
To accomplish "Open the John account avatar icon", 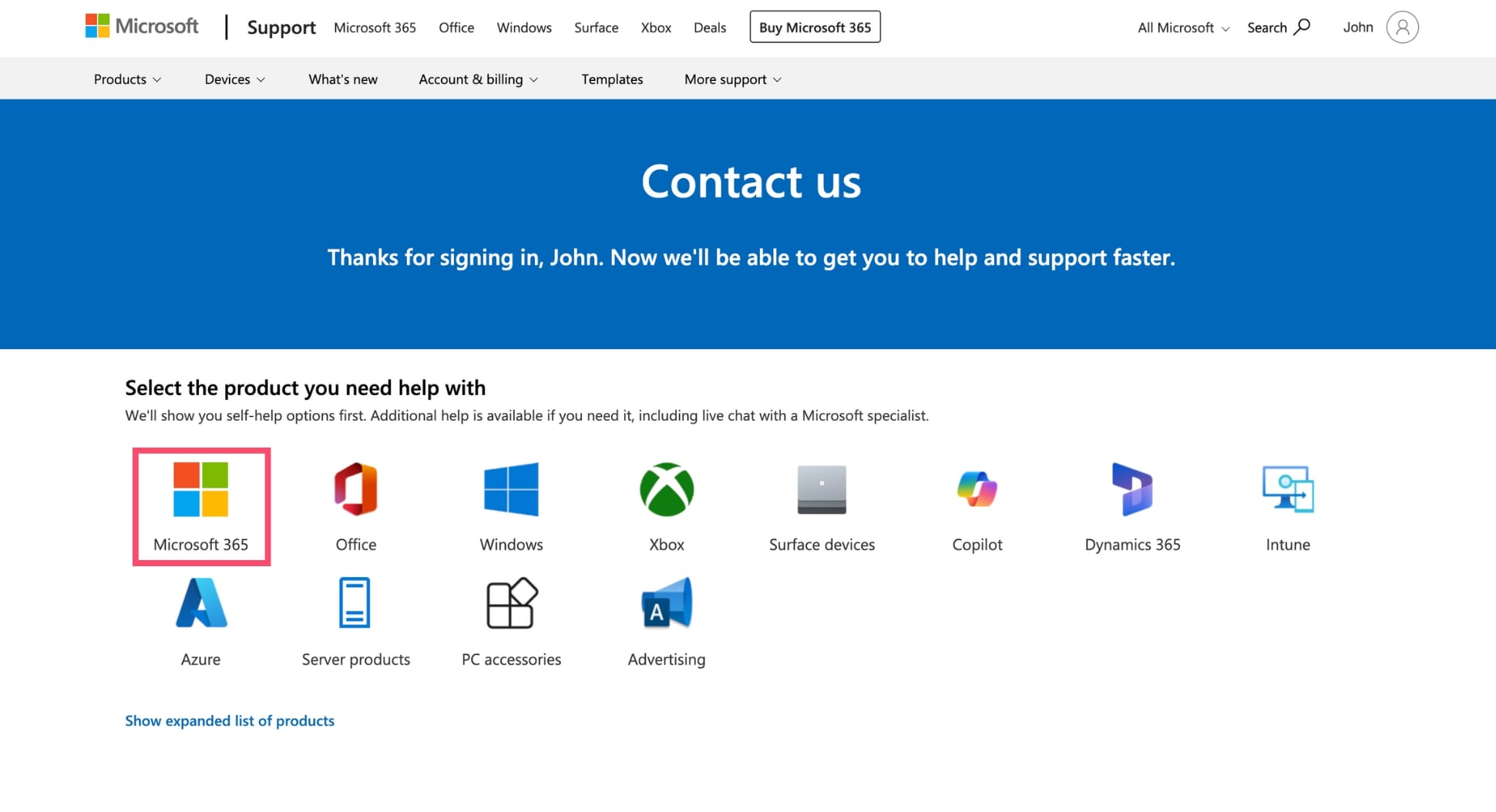I will 1402,27.
